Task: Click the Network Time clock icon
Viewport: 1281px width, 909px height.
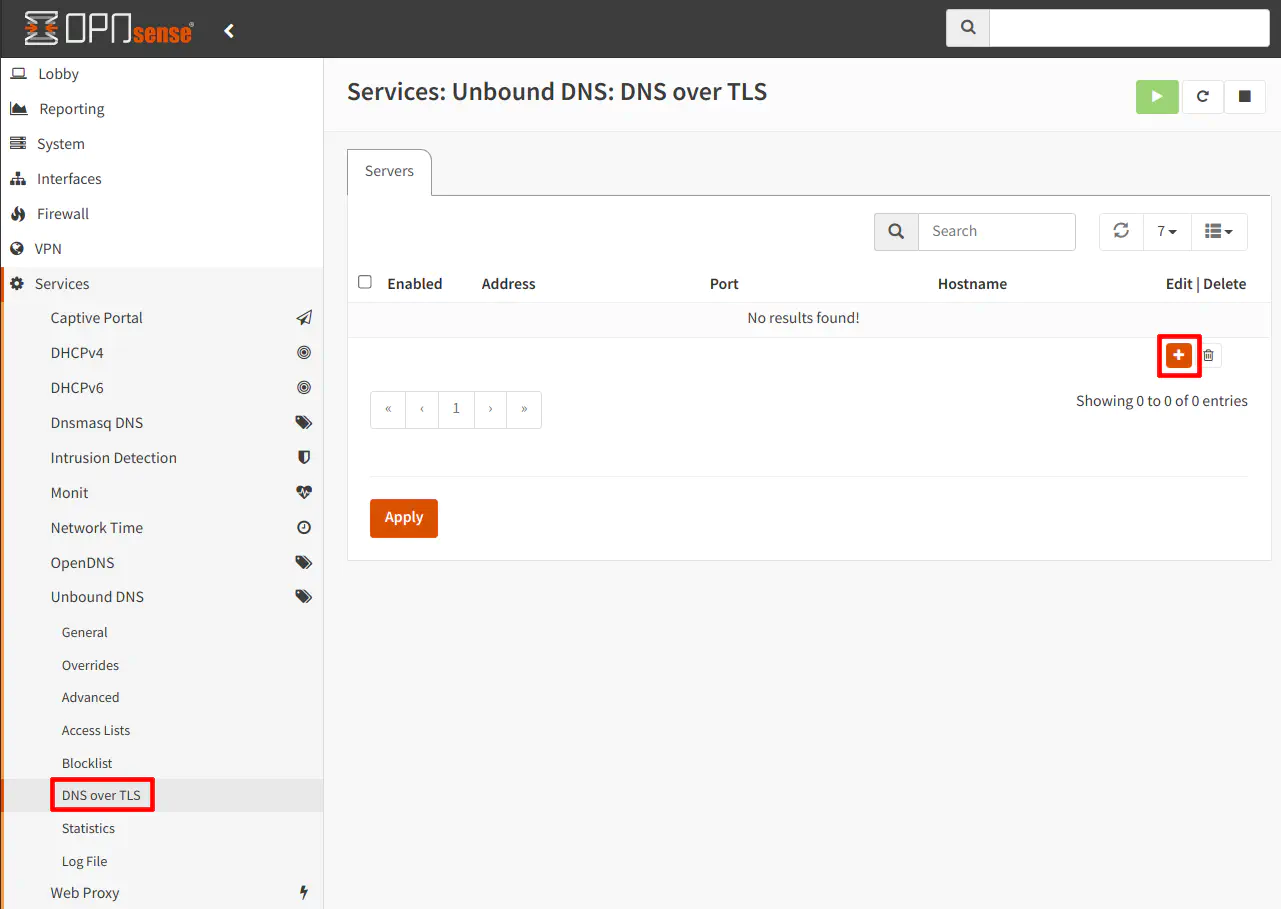Action: click(x=304, y=528)
